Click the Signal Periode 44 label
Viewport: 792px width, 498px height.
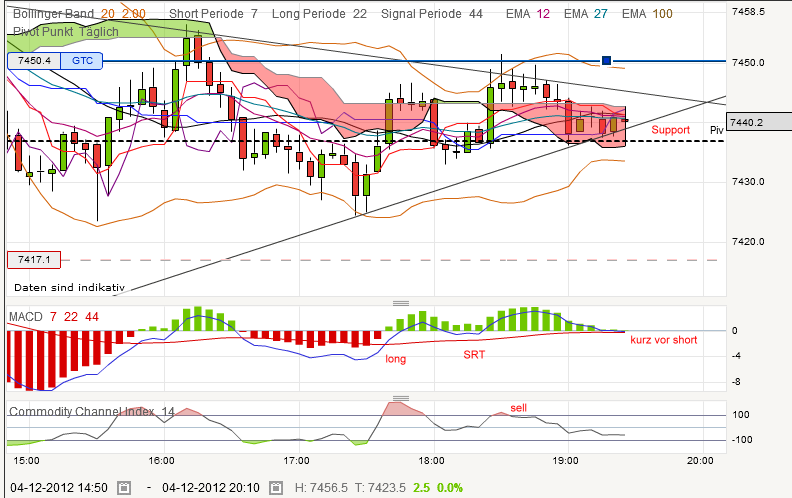pos(432,14)
